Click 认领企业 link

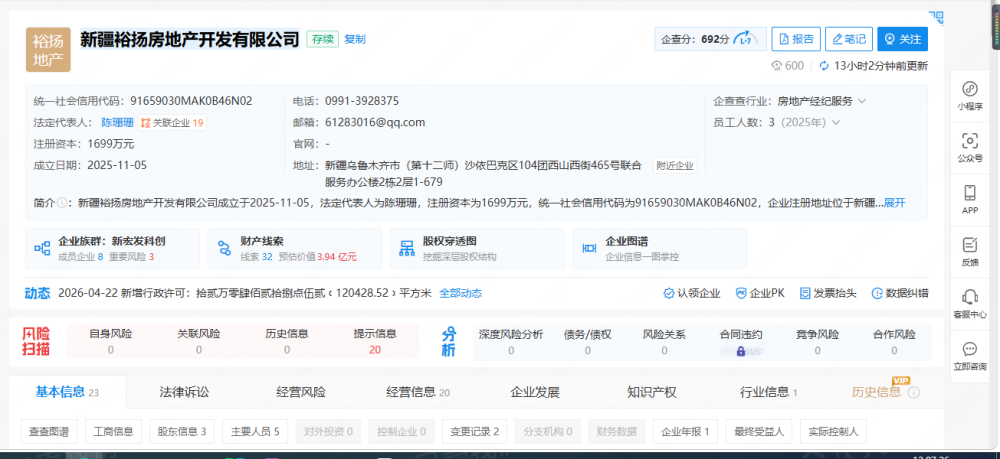click(x=692, y=293)
